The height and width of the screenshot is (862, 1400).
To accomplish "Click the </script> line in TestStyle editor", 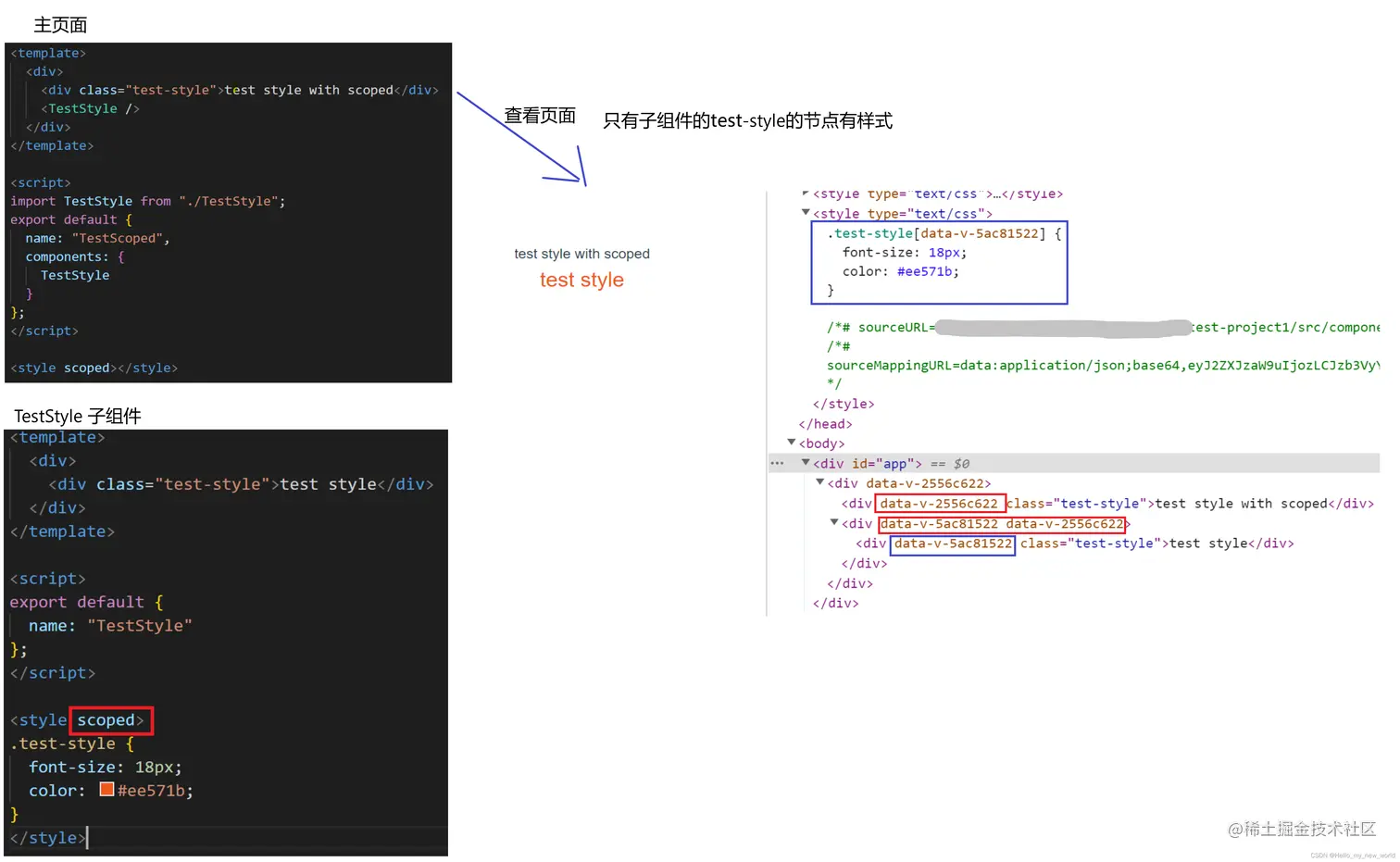I will coord(53,673).
